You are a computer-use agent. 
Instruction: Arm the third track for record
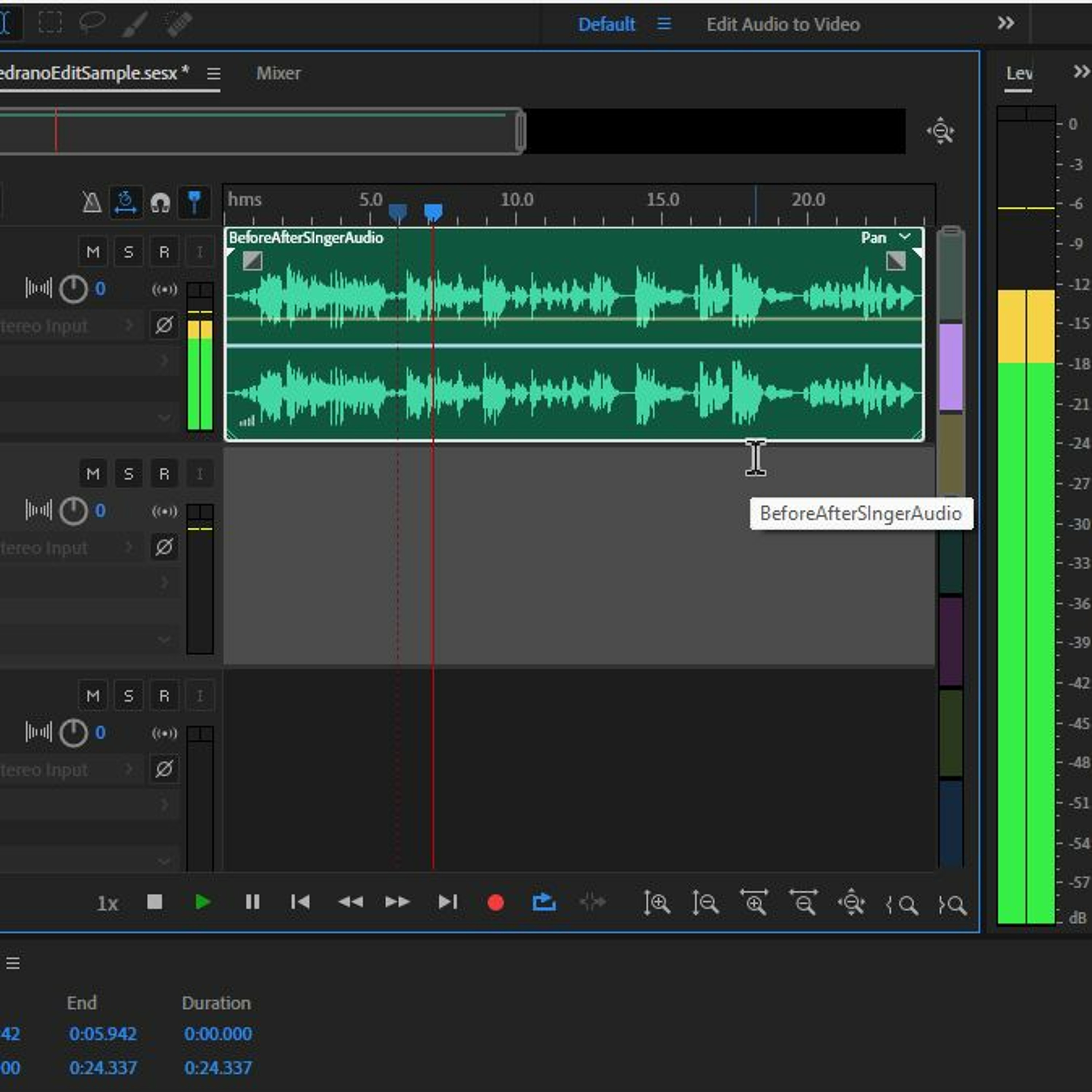pos(164,695)
